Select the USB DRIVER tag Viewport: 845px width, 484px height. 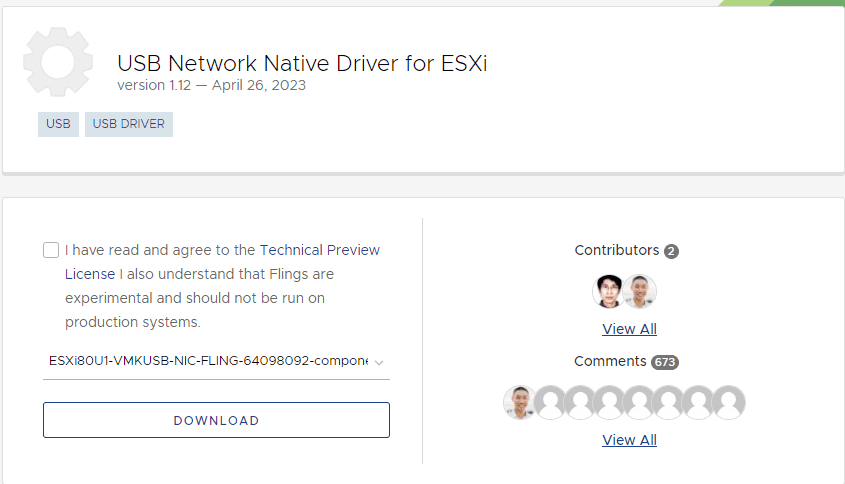[129, 124]
